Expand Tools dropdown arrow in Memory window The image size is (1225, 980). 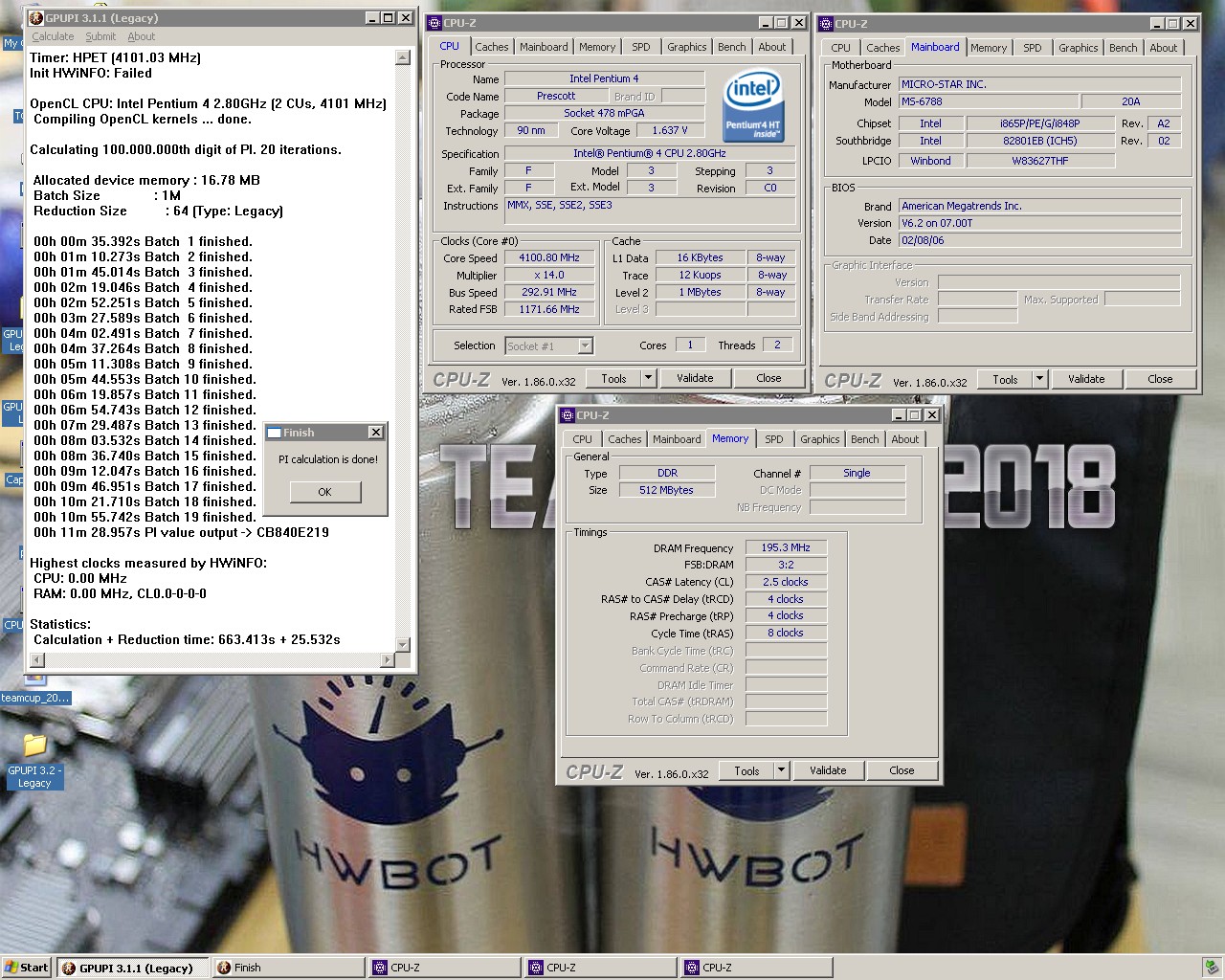(781, 770)
